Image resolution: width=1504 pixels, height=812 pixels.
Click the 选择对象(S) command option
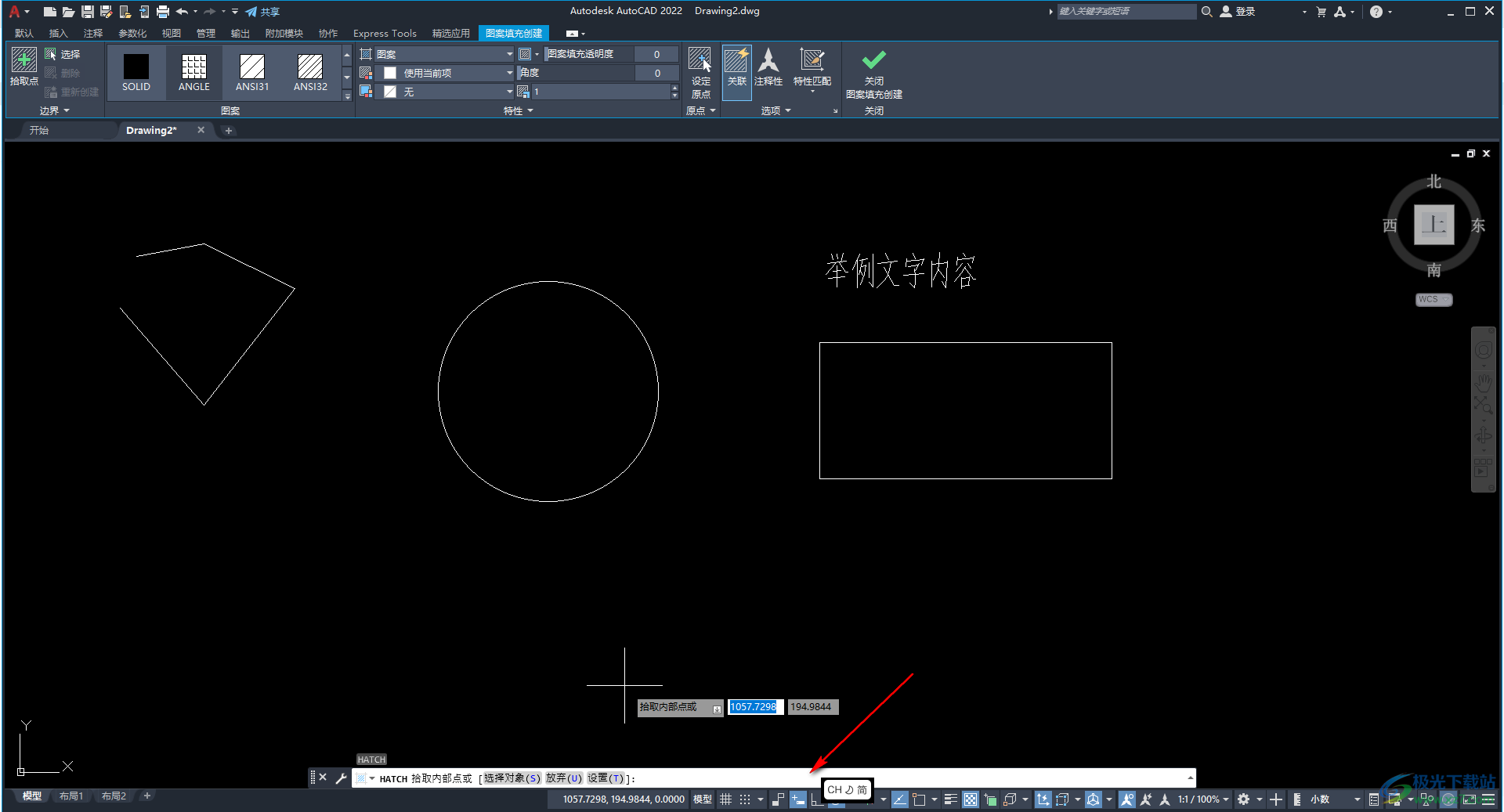[x=512, y=778]
